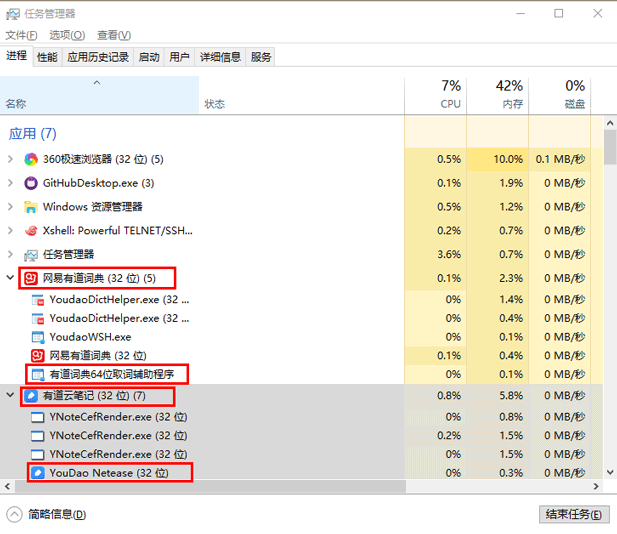The width and height of the screenshot is (617, 534).
Task: Select the 360极速浏览器 (32 位) (5) row text
Action: 103,159
